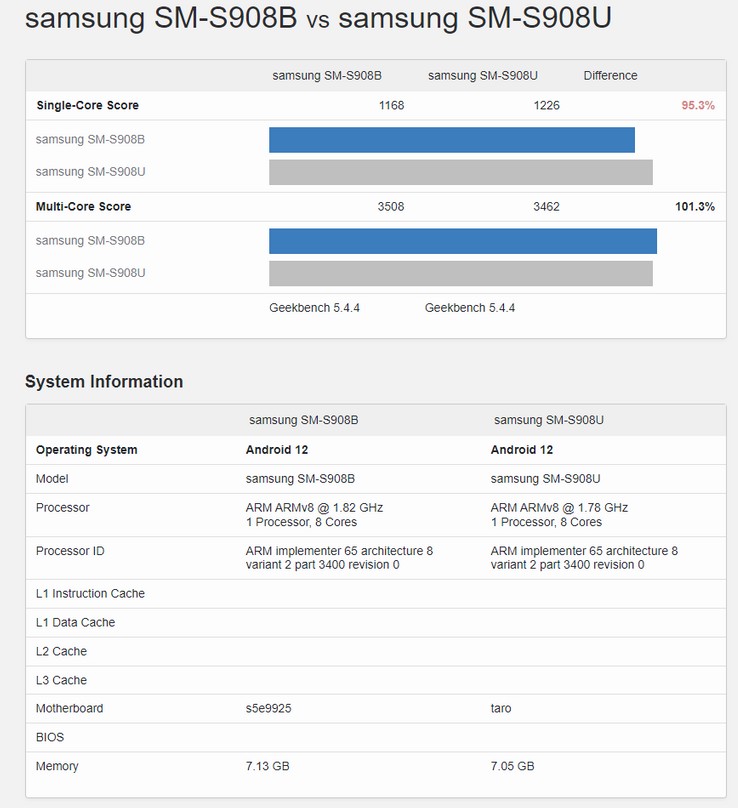Click the multi-core score value 3462

[x=546, y=207]
